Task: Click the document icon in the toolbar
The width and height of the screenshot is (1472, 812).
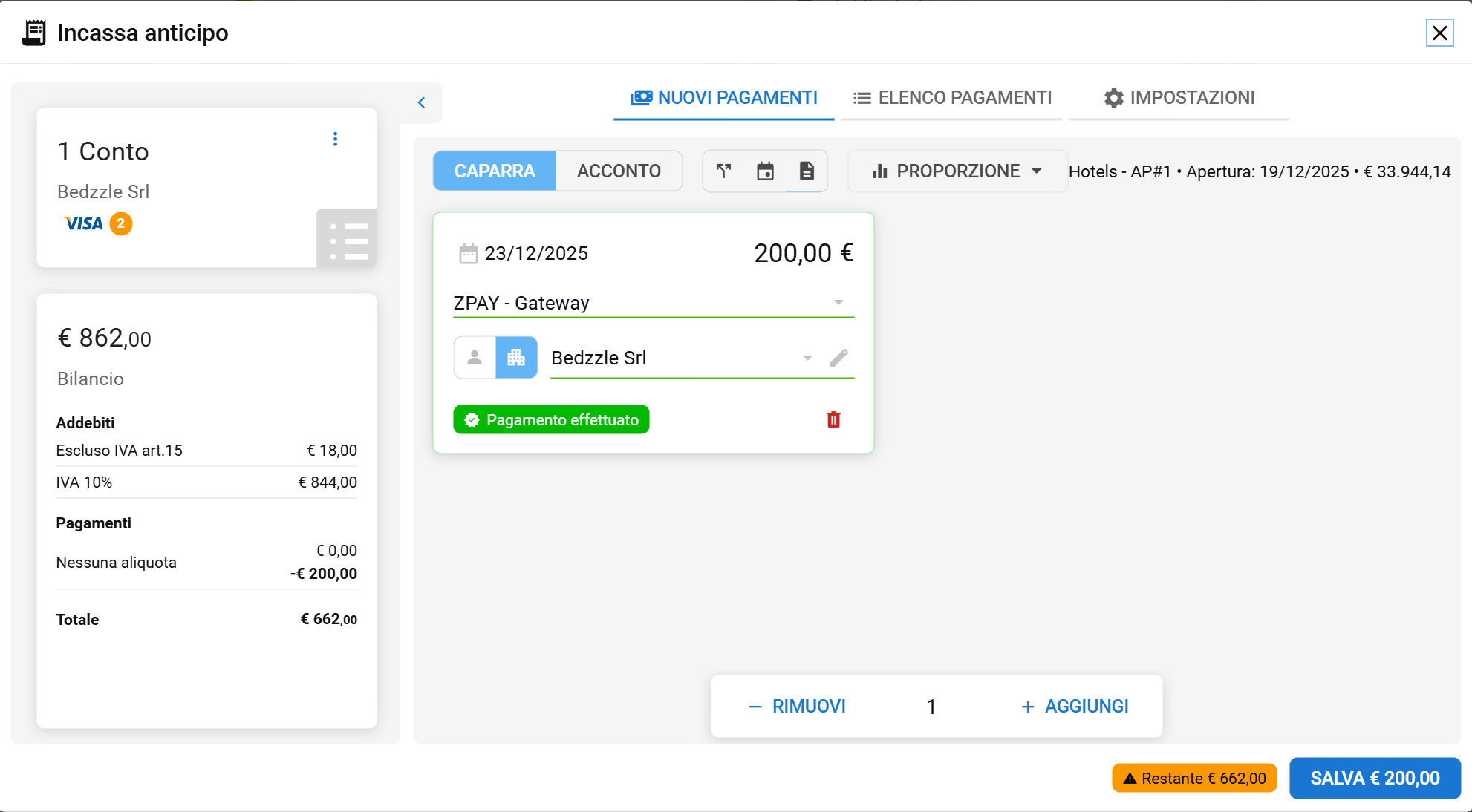Action: 807,171
